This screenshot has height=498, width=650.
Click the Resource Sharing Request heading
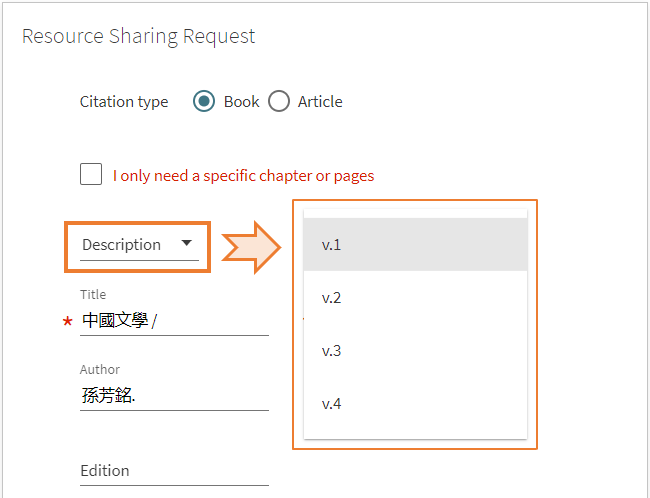tap(138, 36)
